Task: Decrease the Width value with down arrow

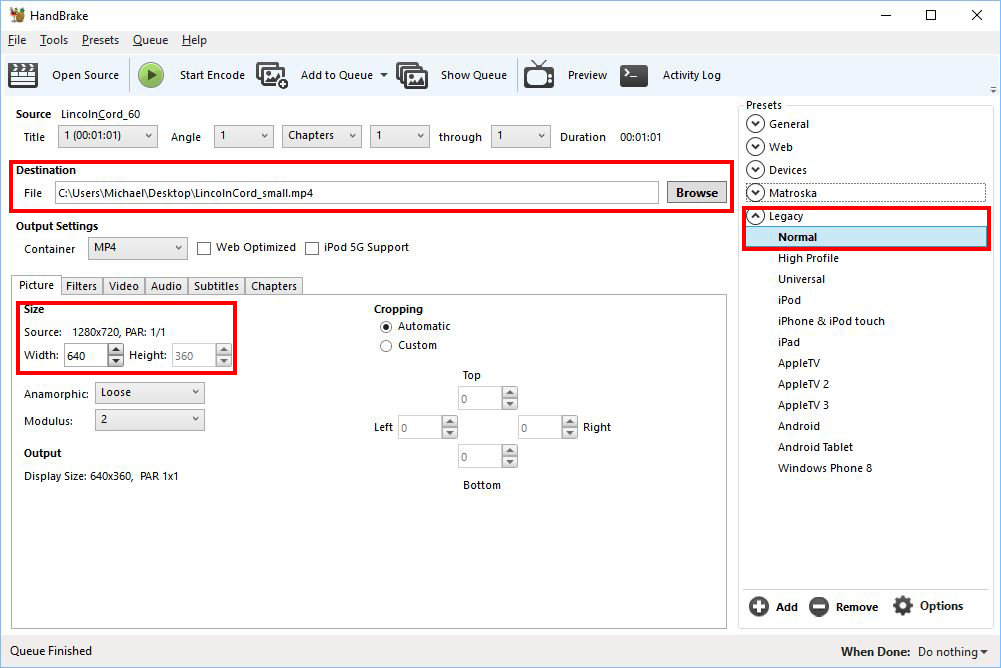Action: [116, 361]
